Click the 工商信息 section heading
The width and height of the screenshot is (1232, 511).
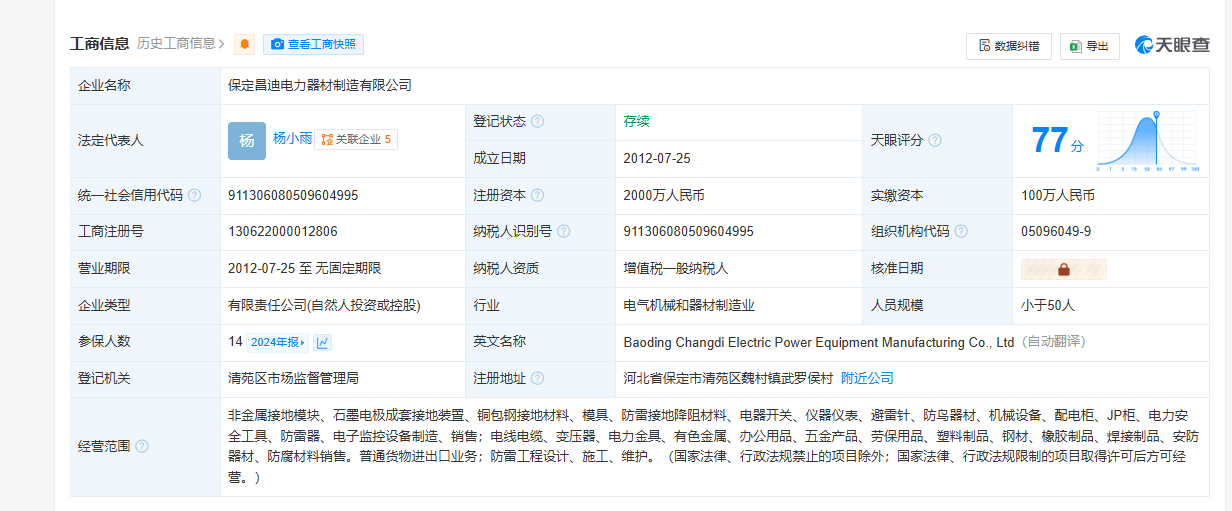coord(99,43)
